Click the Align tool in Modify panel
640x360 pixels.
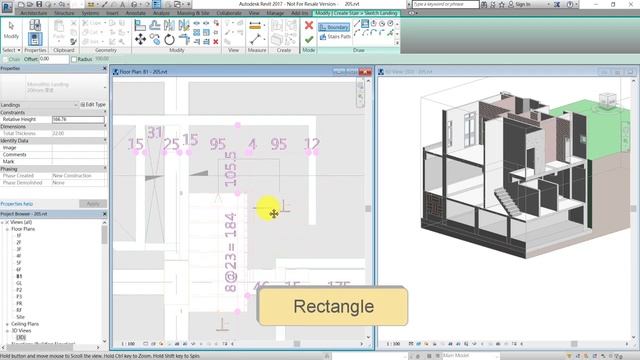140,25
